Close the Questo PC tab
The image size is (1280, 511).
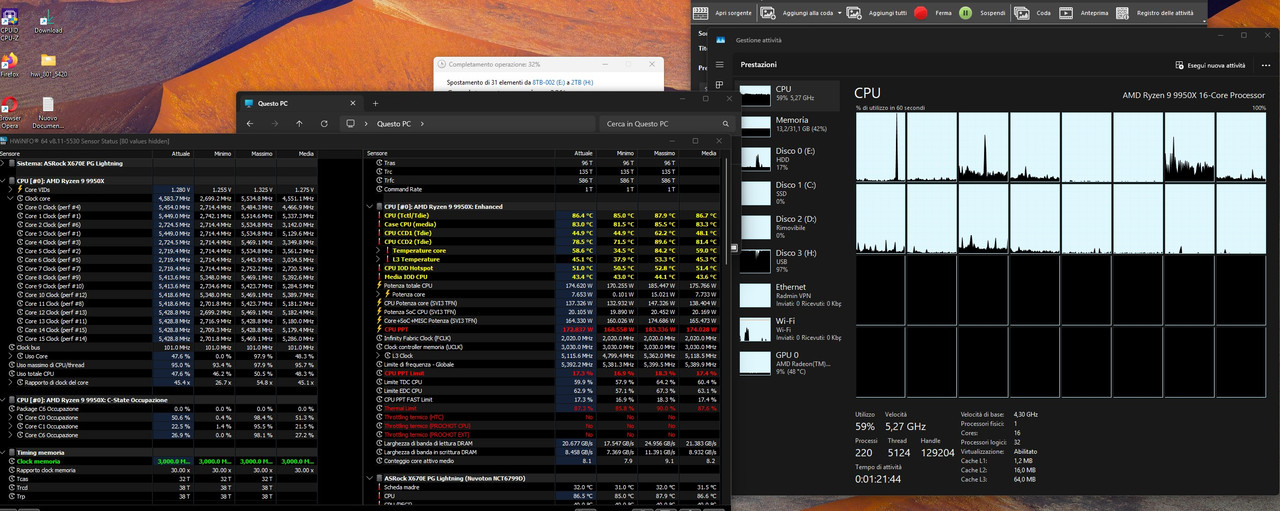click(x=352, y=103)
